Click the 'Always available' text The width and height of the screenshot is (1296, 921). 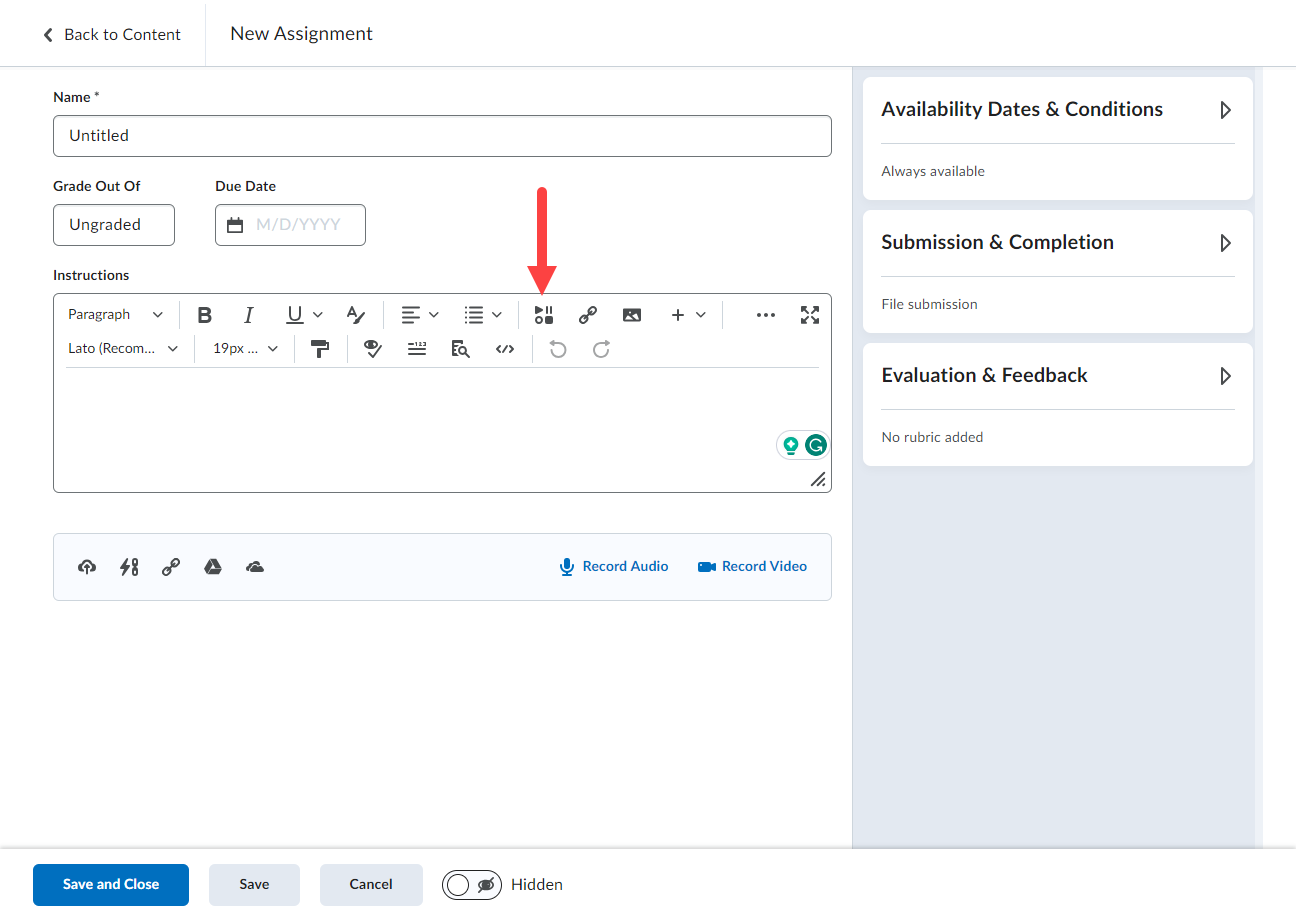(933, 172)
